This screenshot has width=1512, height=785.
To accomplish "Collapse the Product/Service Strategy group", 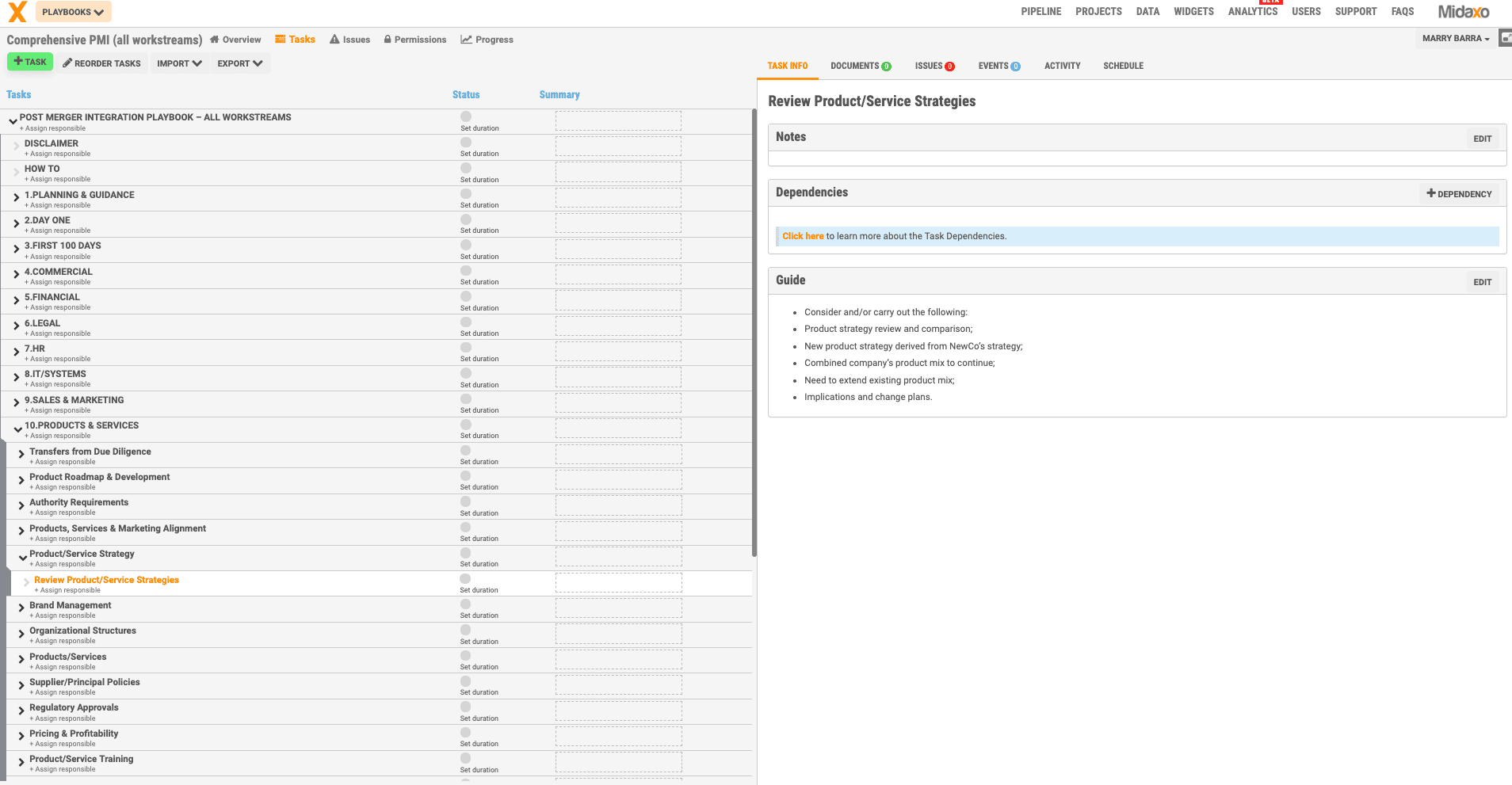I will [22, 557].
